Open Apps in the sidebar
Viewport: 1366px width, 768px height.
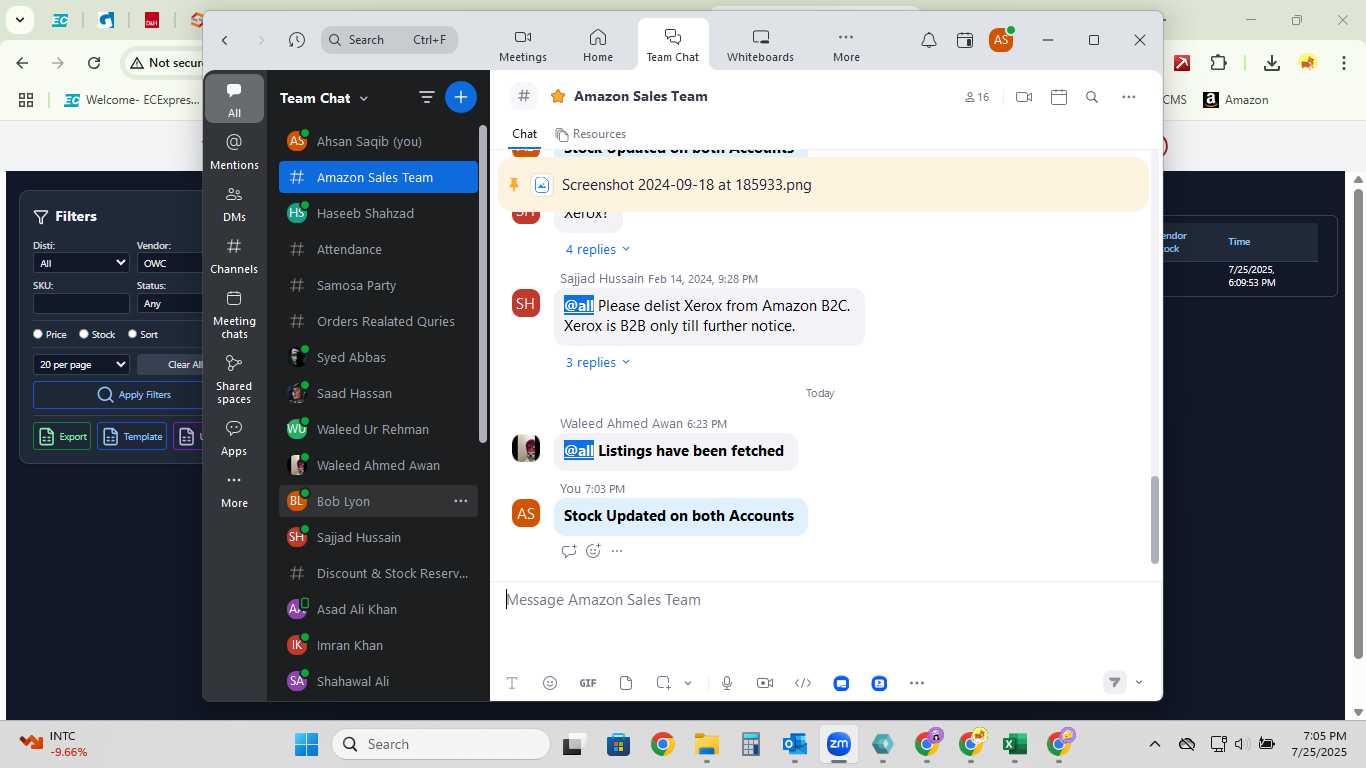(x=234, y=437)
